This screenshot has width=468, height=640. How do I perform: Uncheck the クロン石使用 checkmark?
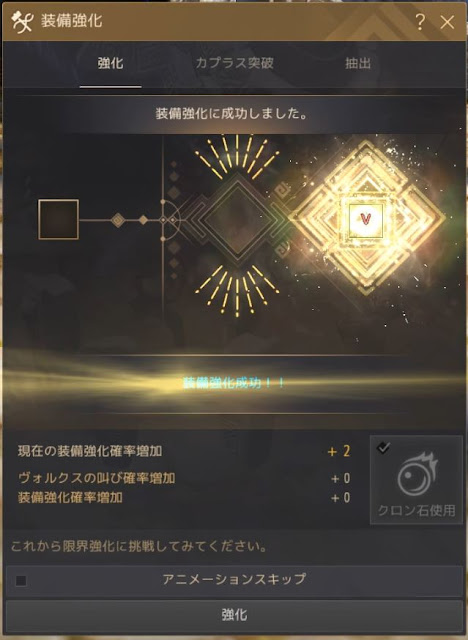[x=384, y=448]
